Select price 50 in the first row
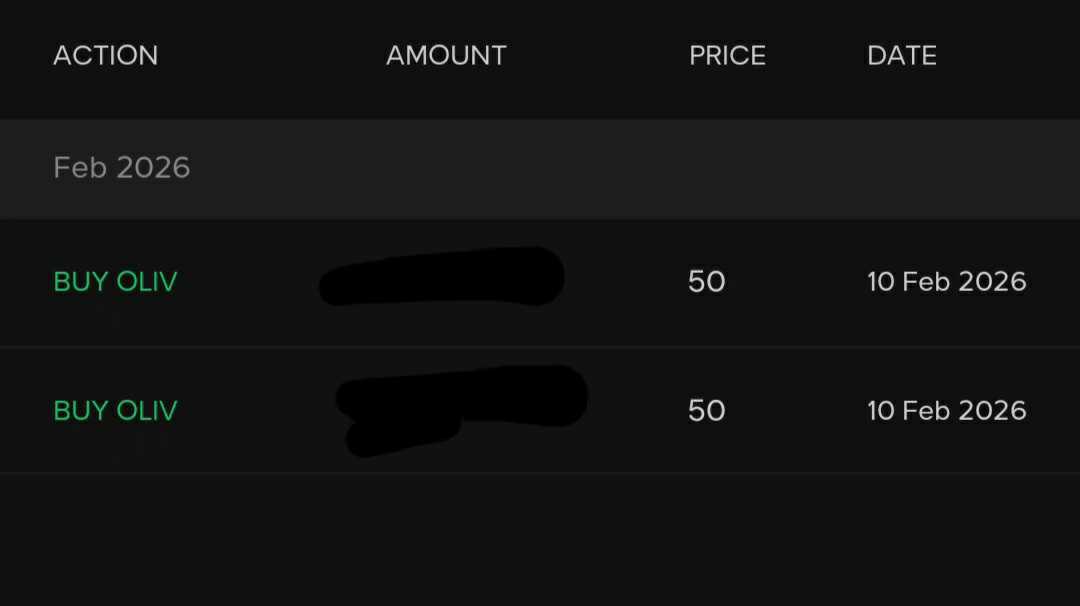Viewport: 1080px width, 606px height. 706,282
